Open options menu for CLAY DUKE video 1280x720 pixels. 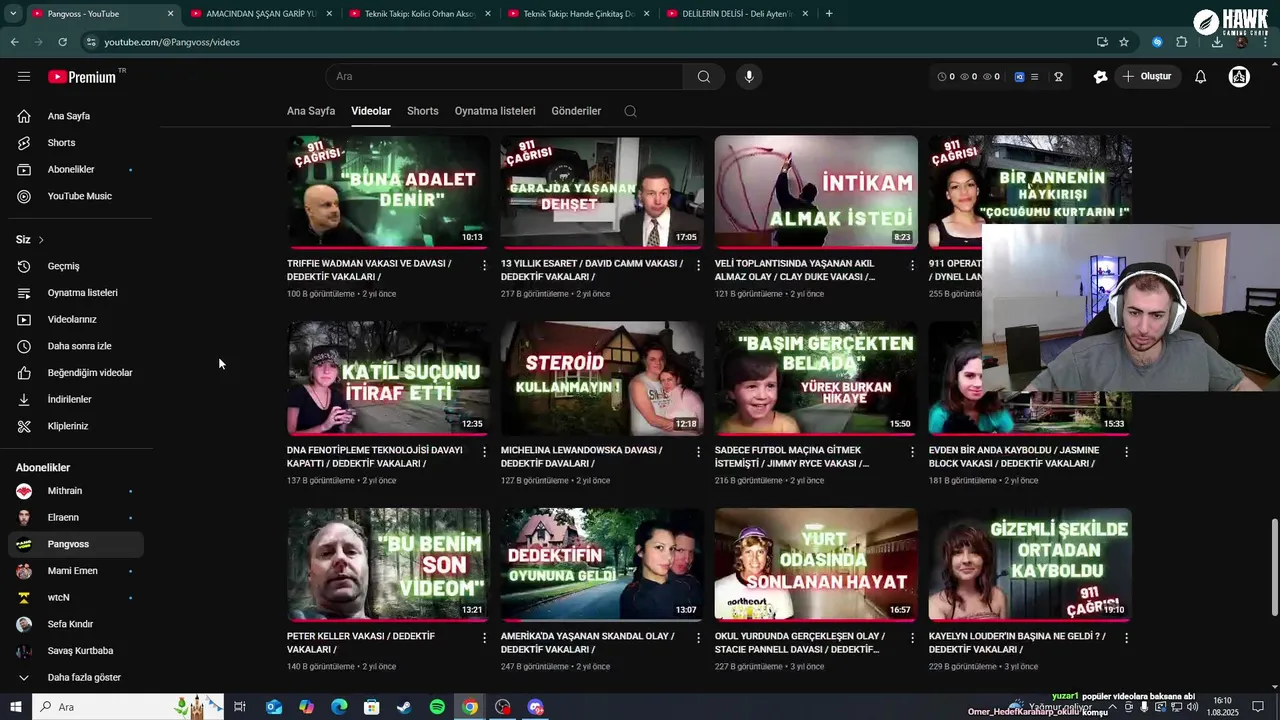click(912, 265)
